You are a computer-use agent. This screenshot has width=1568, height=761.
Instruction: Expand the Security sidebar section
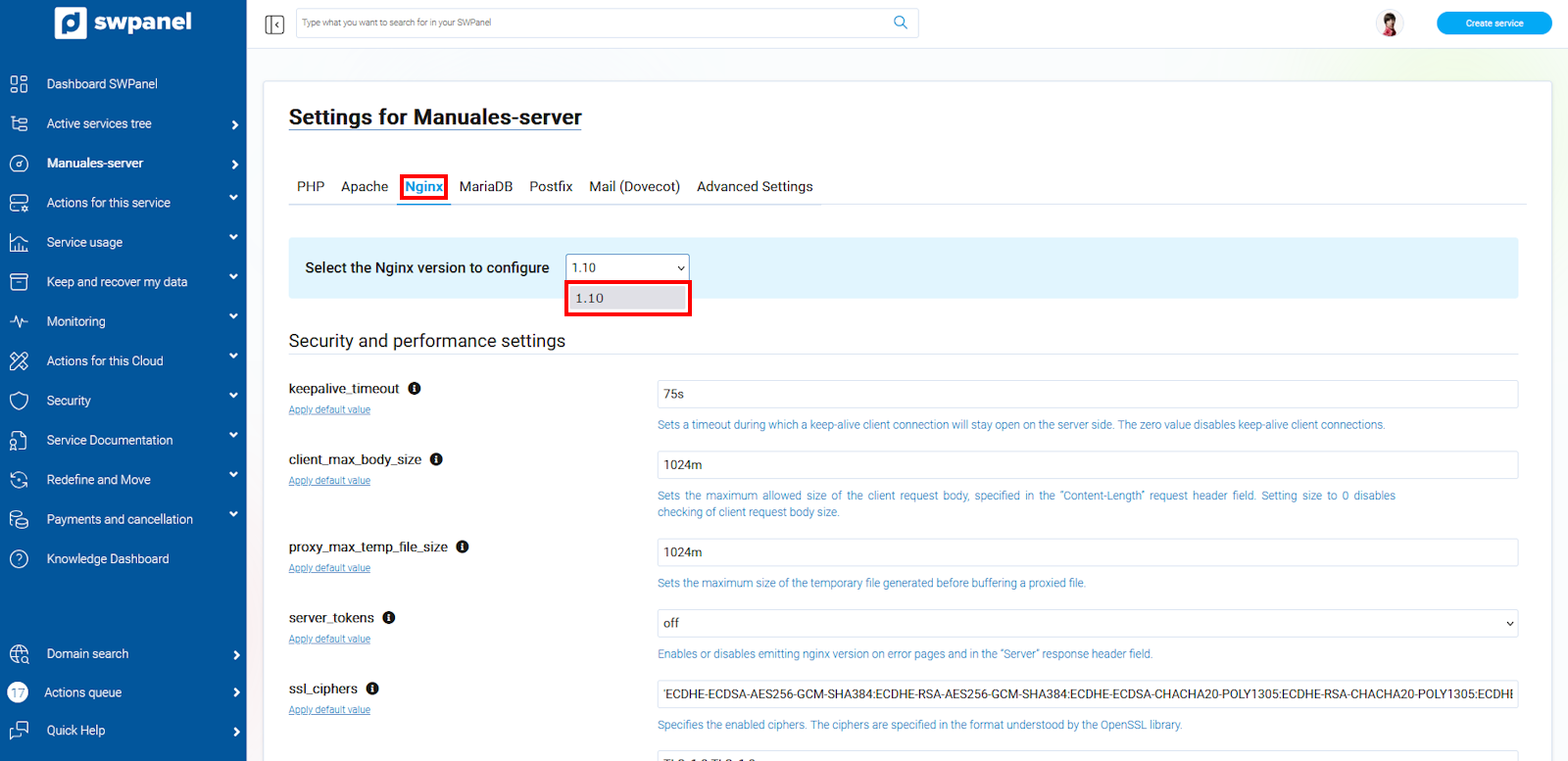pos(69,401)
